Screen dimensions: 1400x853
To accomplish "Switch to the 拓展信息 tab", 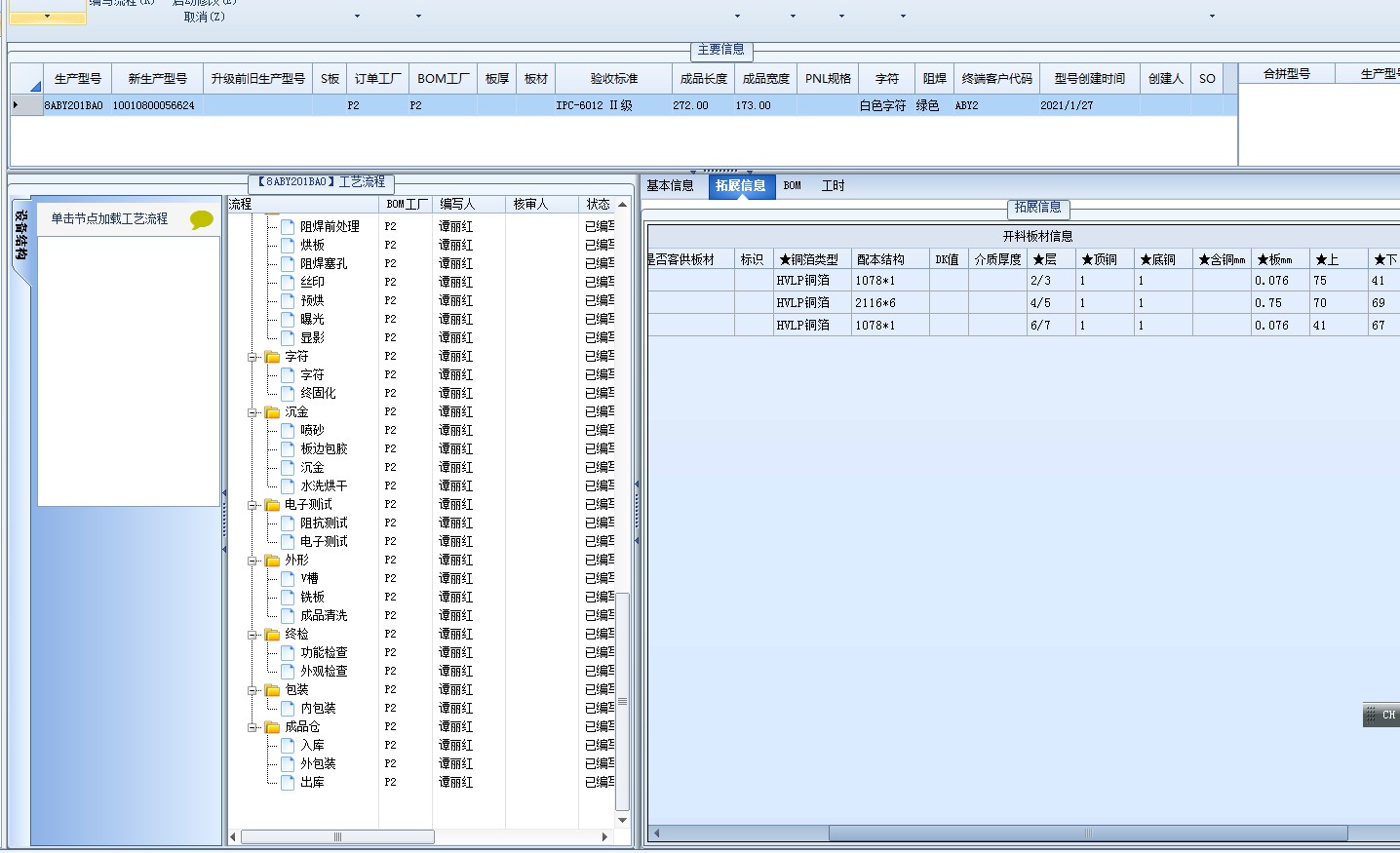I will pyautogui.click(x=740, y=186).
